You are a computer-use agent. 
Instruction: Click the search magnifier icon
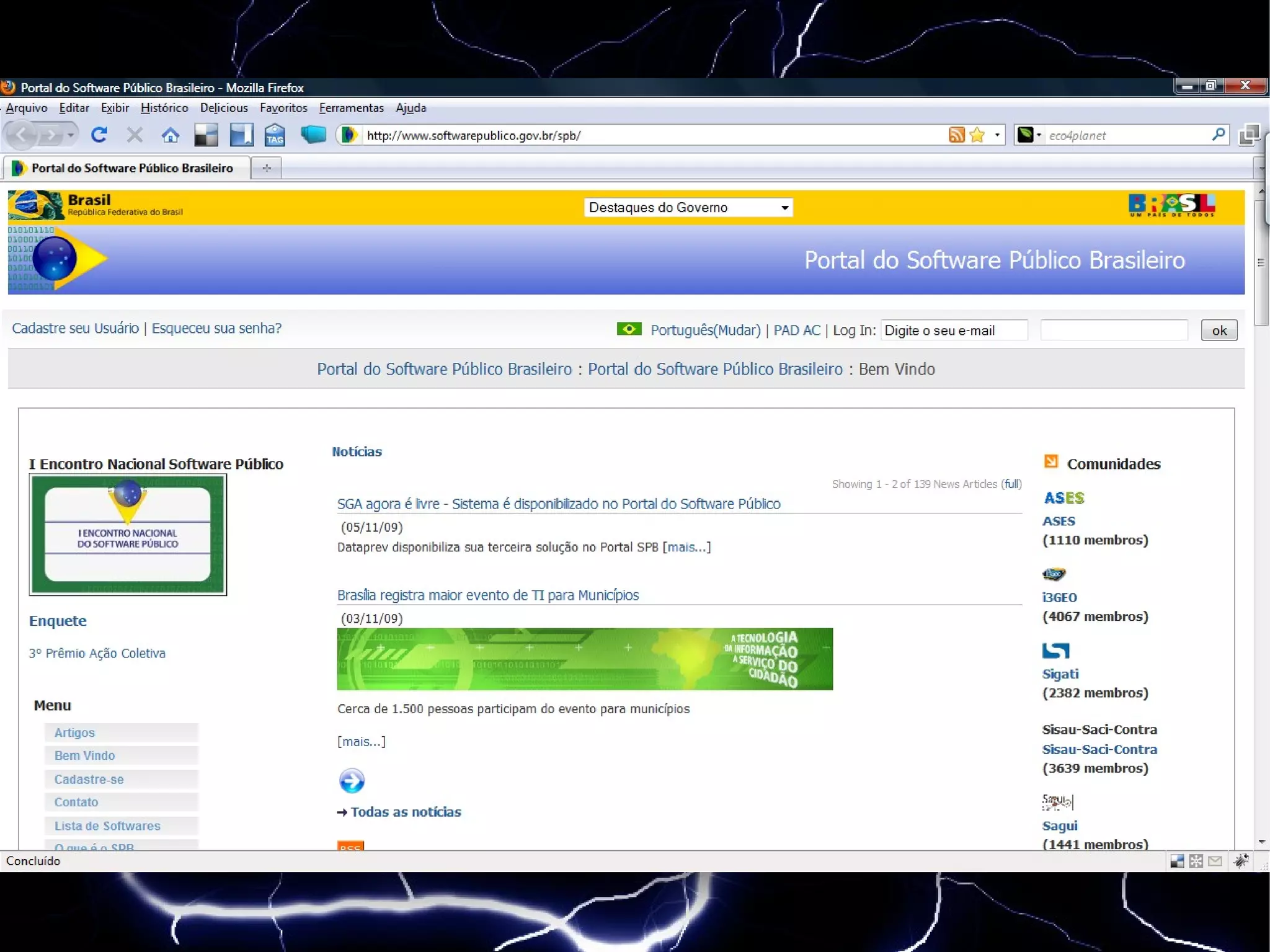point(1218,135)
